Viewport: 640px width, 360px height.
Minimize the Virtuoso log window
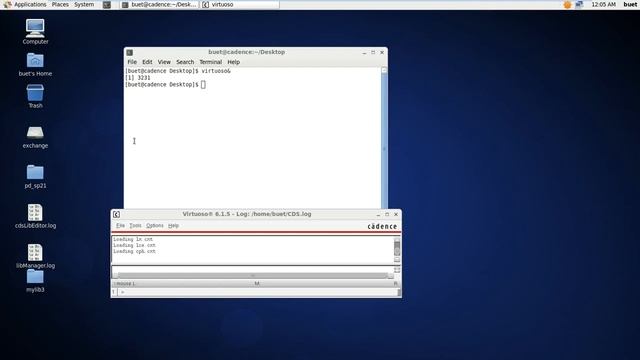378,214
